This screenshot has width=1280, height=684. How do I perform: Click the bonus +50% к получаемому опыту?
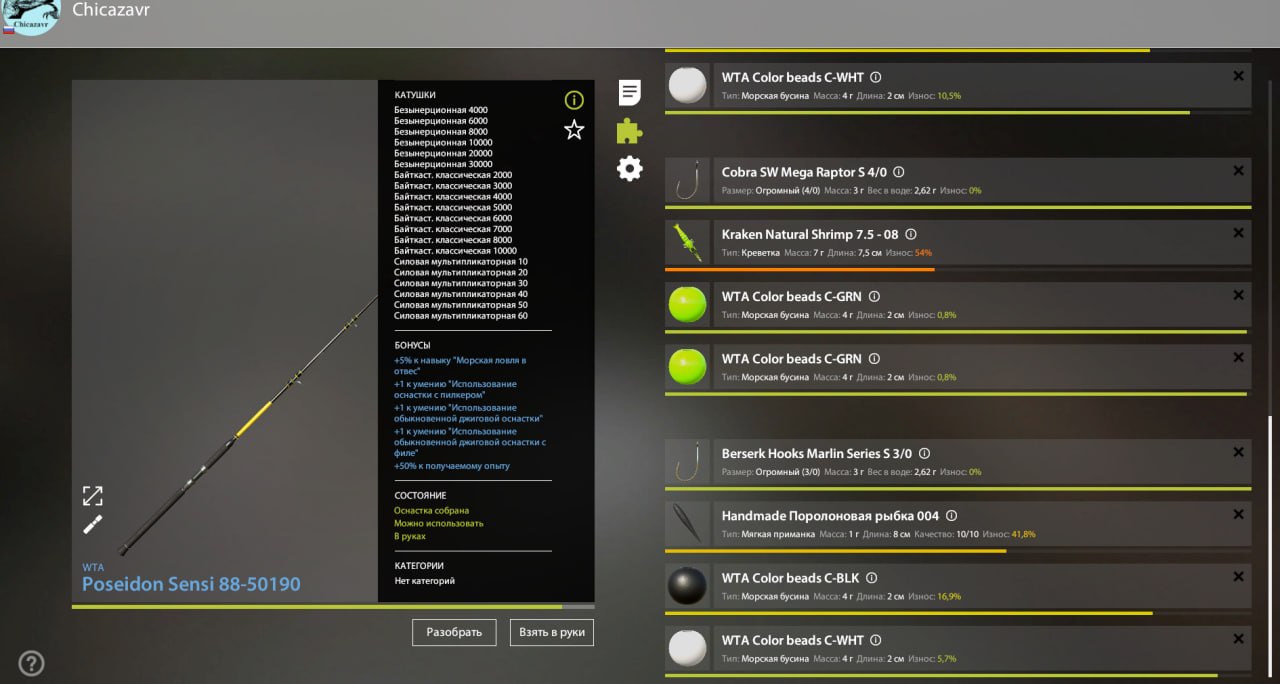tap(452, 466)
